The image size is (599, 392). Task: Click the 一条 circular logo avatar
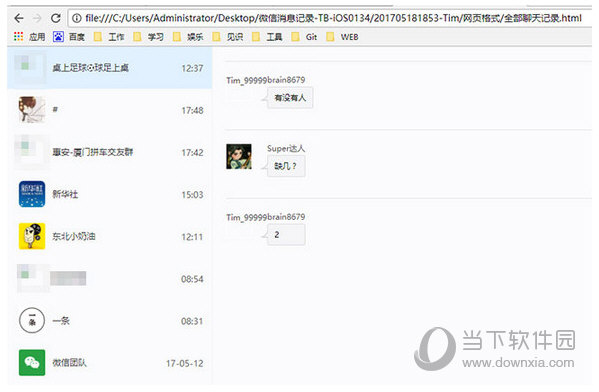(32, 321)
